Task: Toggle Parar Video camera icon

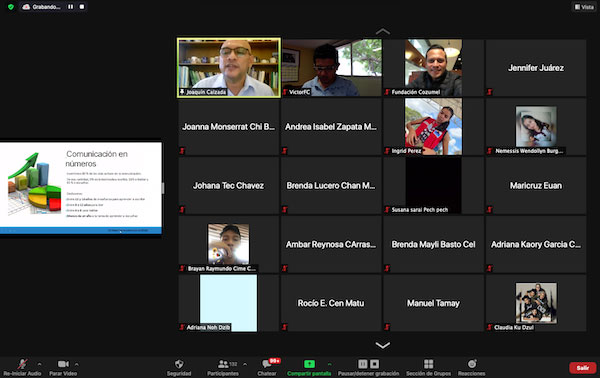Action: 63,364
